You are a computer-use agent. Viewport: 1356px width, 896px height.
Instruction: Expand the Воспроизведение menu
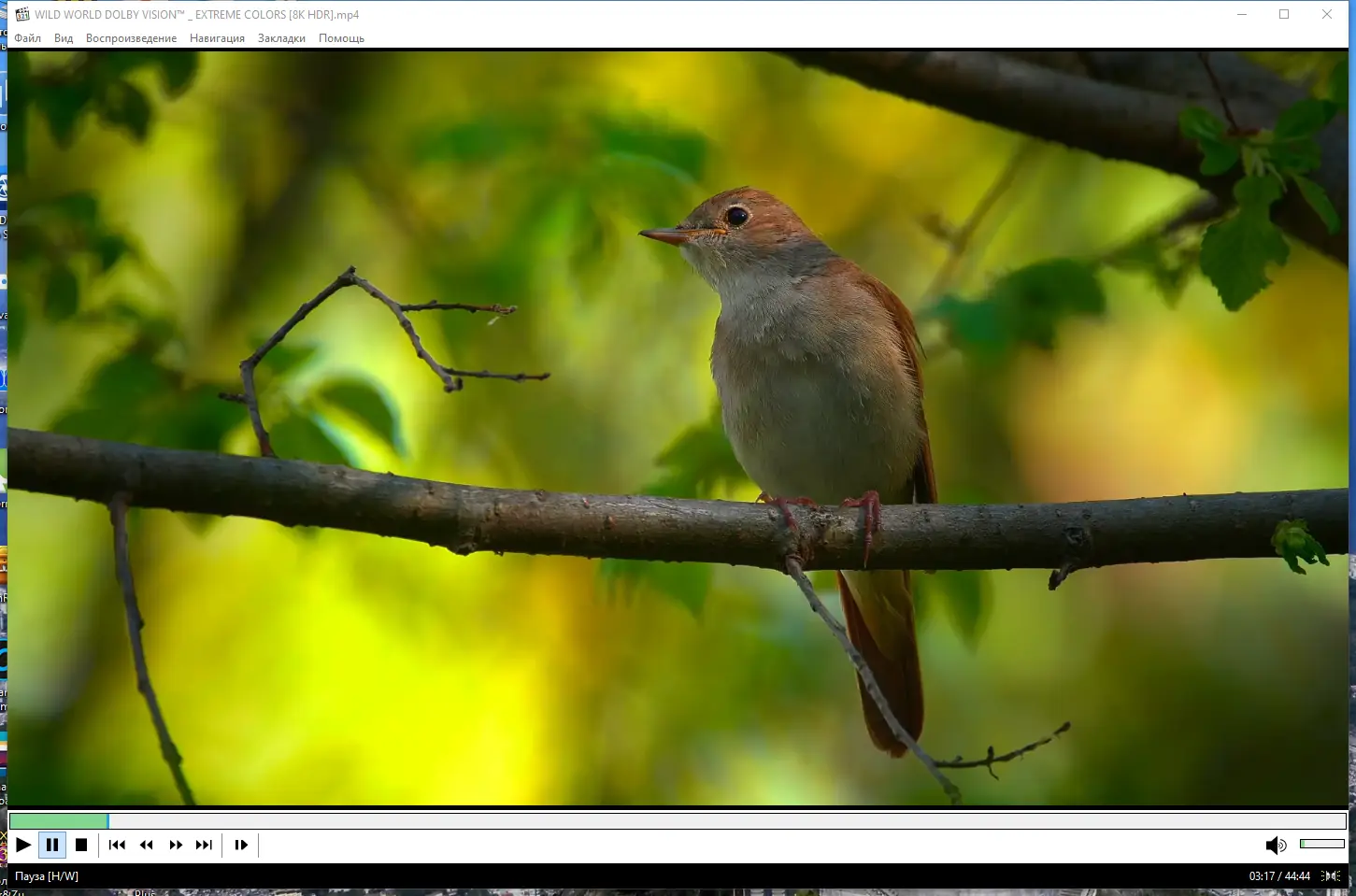pos(131,38)
